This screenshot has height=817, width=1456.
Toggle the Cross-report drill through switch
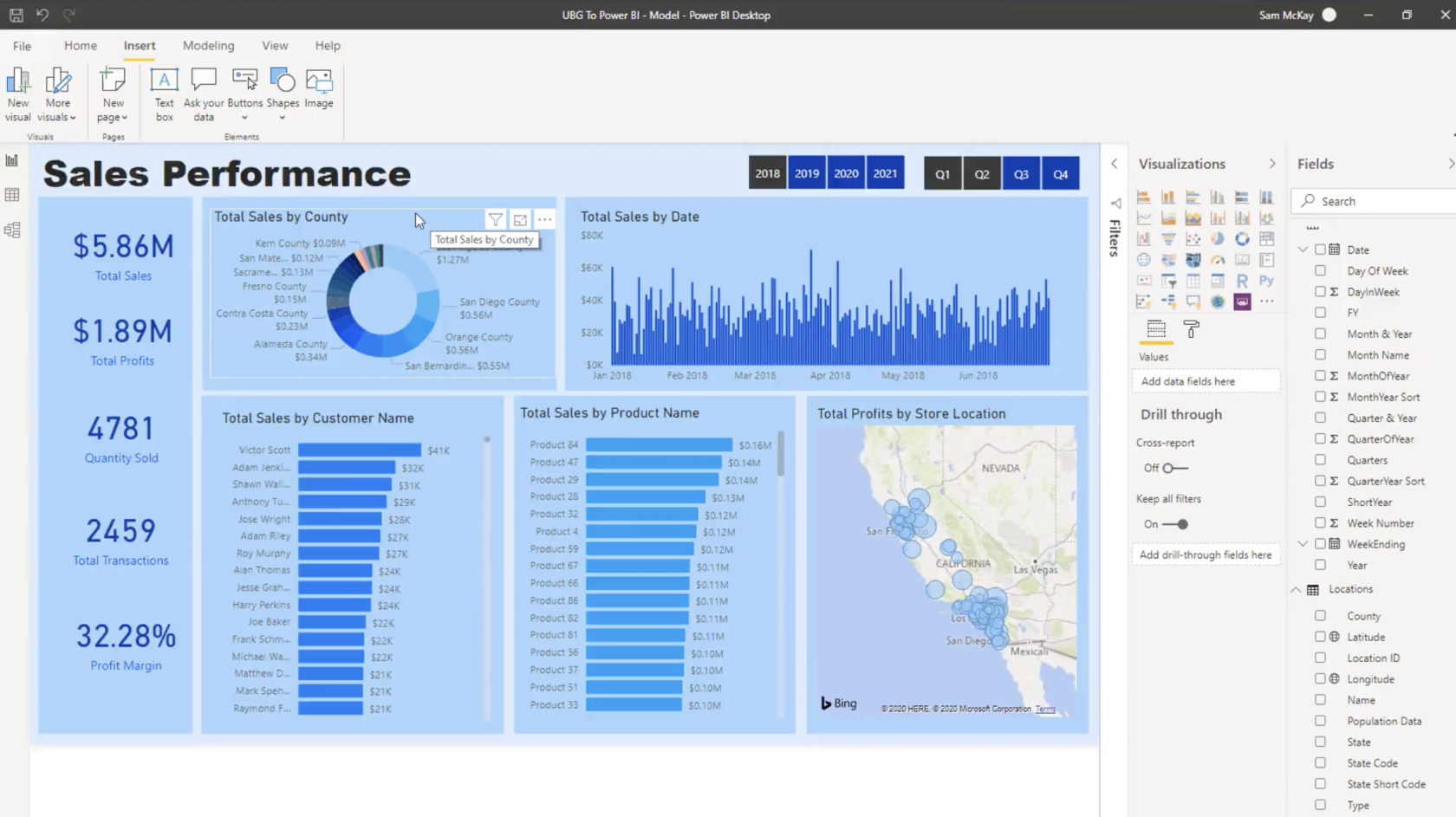pyautogui.click(x=1174, y=468)
